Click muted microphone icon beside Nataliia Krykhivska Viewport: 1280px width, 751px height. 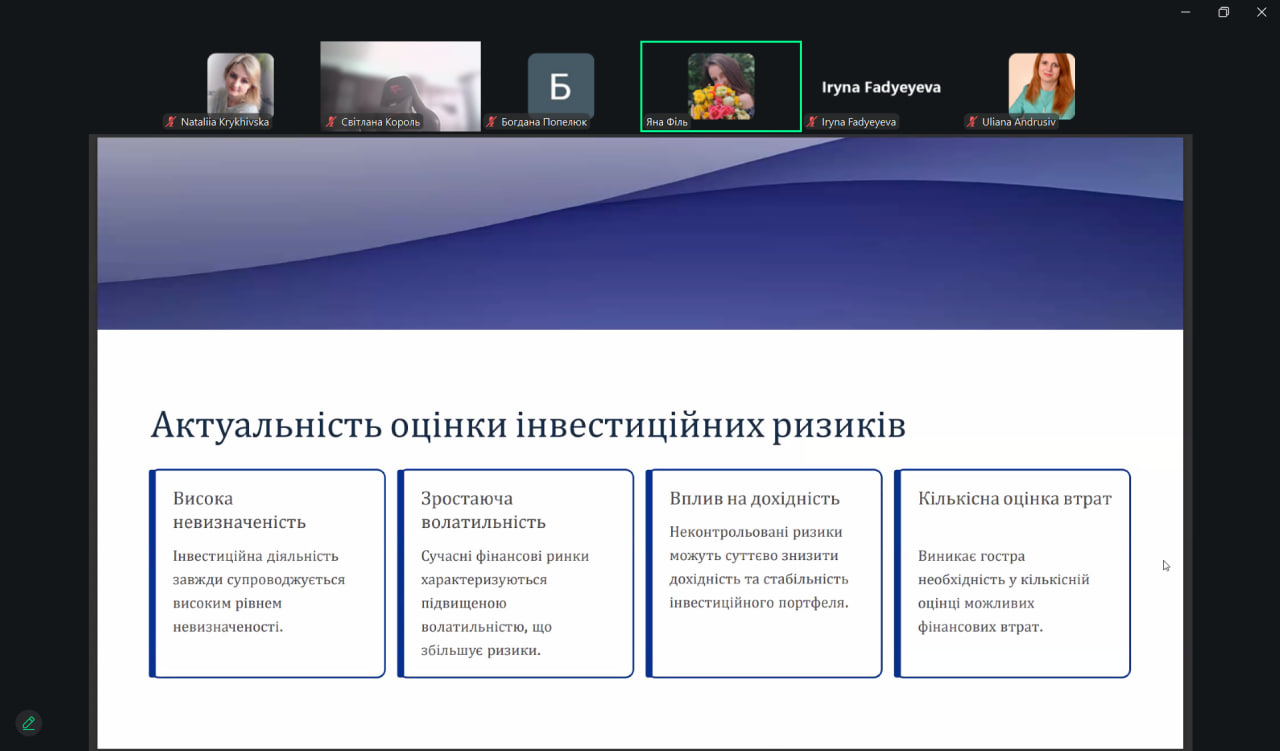tap(171, 122)
